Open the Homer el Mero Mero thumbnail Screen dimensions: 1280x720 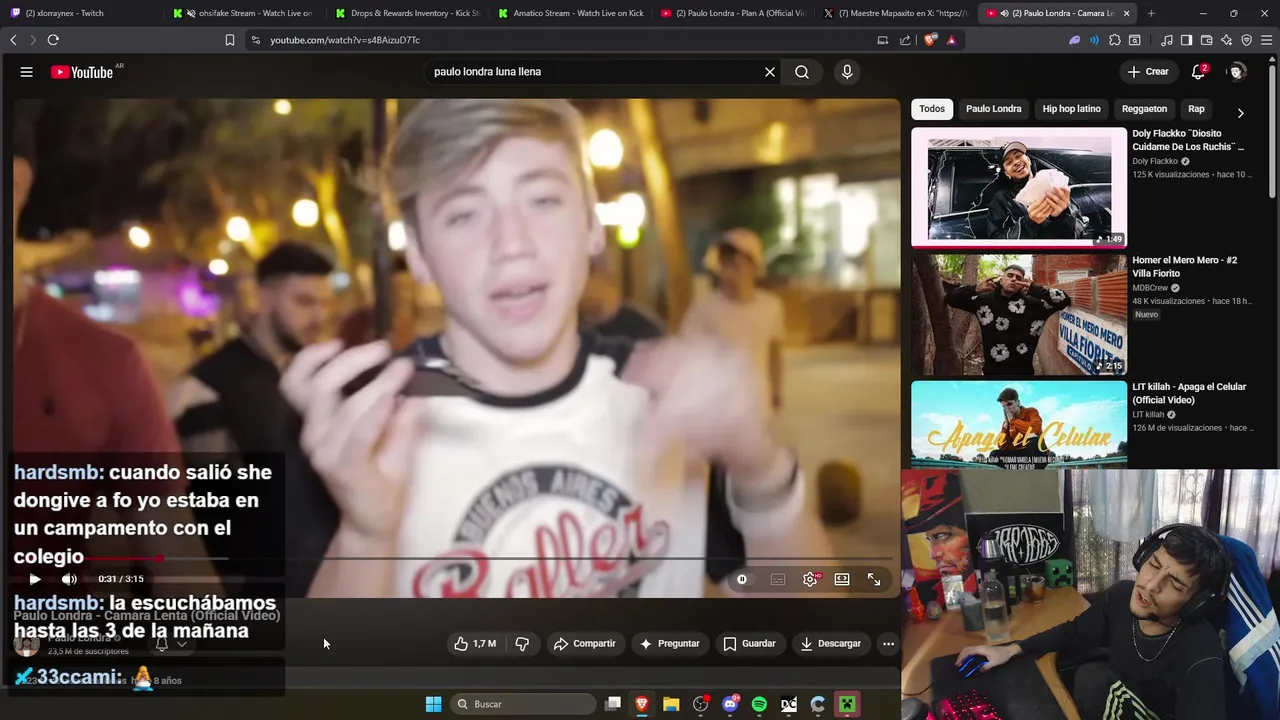tap(1019, 314)
